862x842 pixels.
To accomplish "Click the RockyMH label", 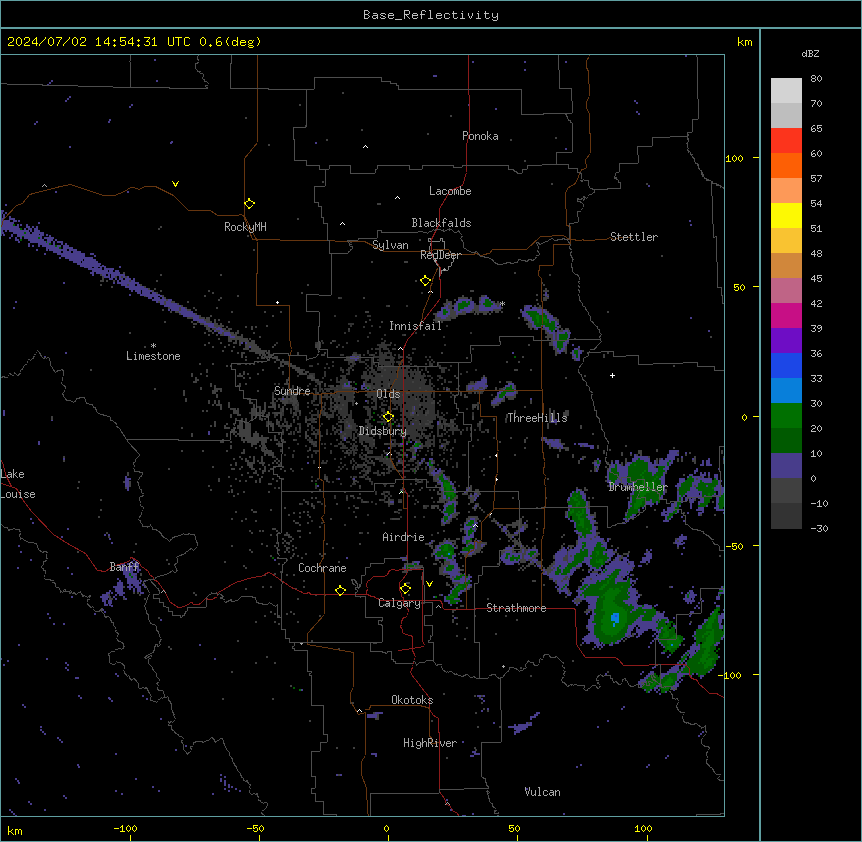I will [x=245, y=227].
